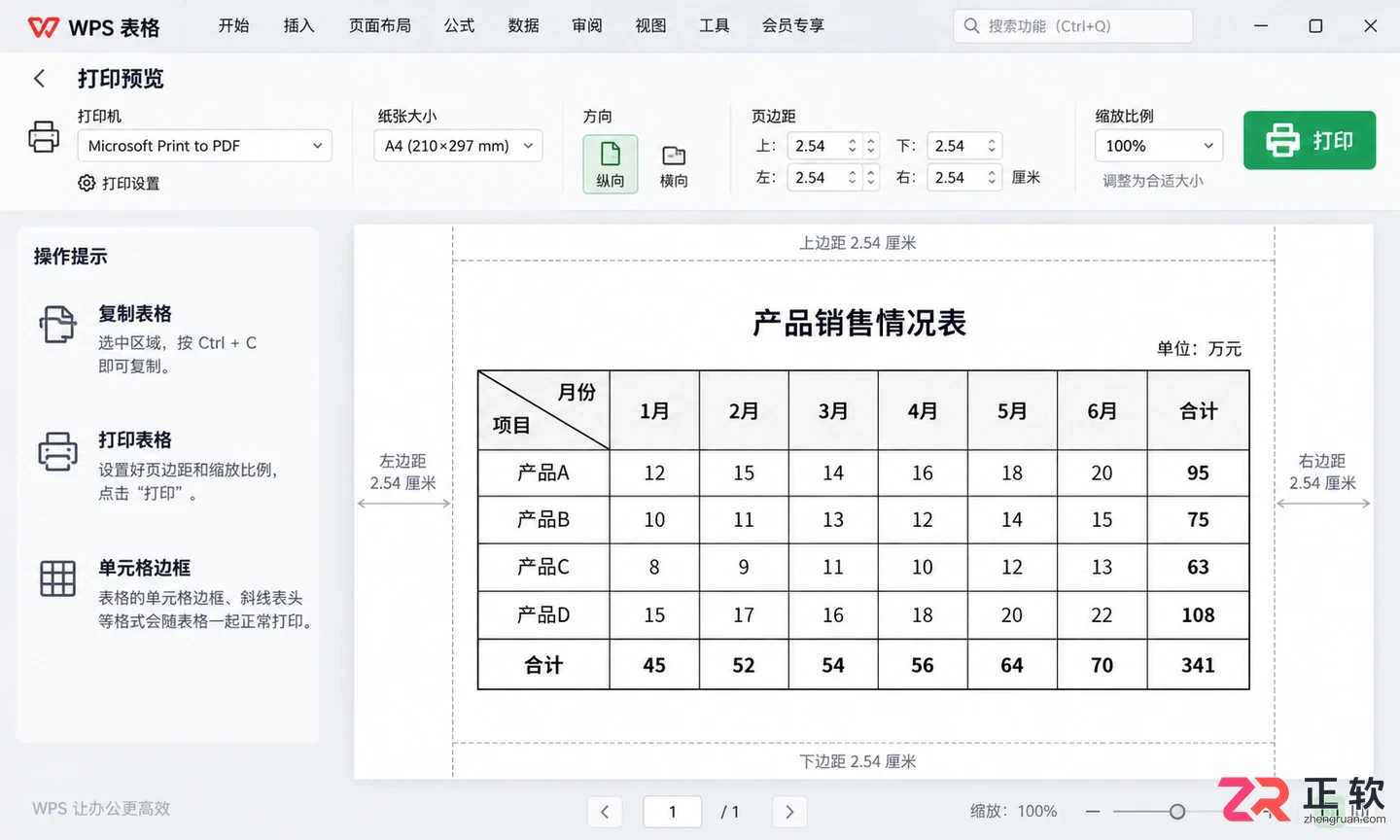Screen dimensions: 1400x840
Task: Go to next page arrow
Action: 789,812
